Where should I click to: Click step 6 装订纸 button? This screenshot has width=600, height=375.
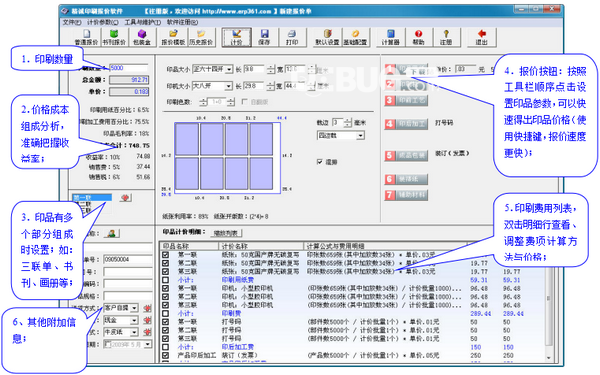pyautogui.click(x=406, y=179)
